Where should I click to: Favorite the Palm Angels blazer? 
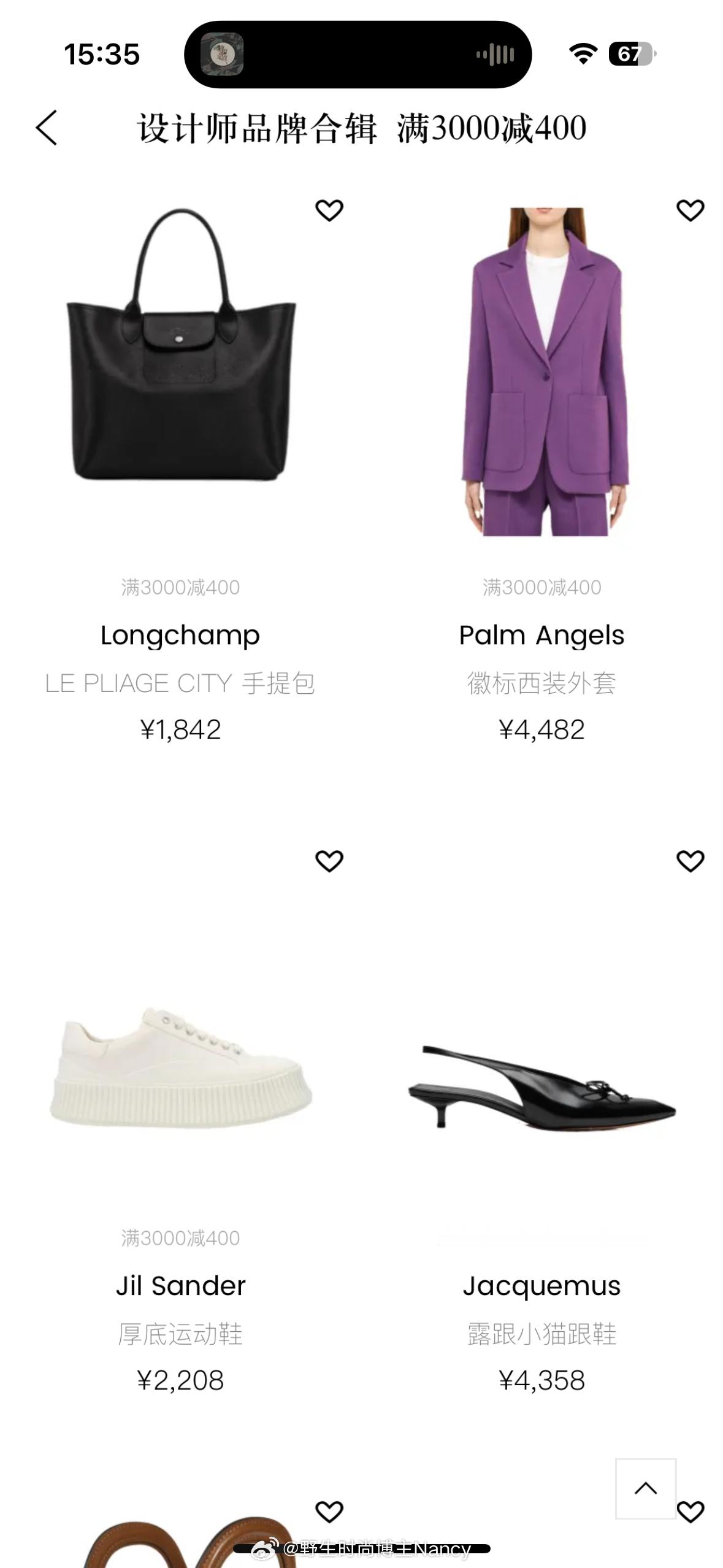(x=690, y=210)
